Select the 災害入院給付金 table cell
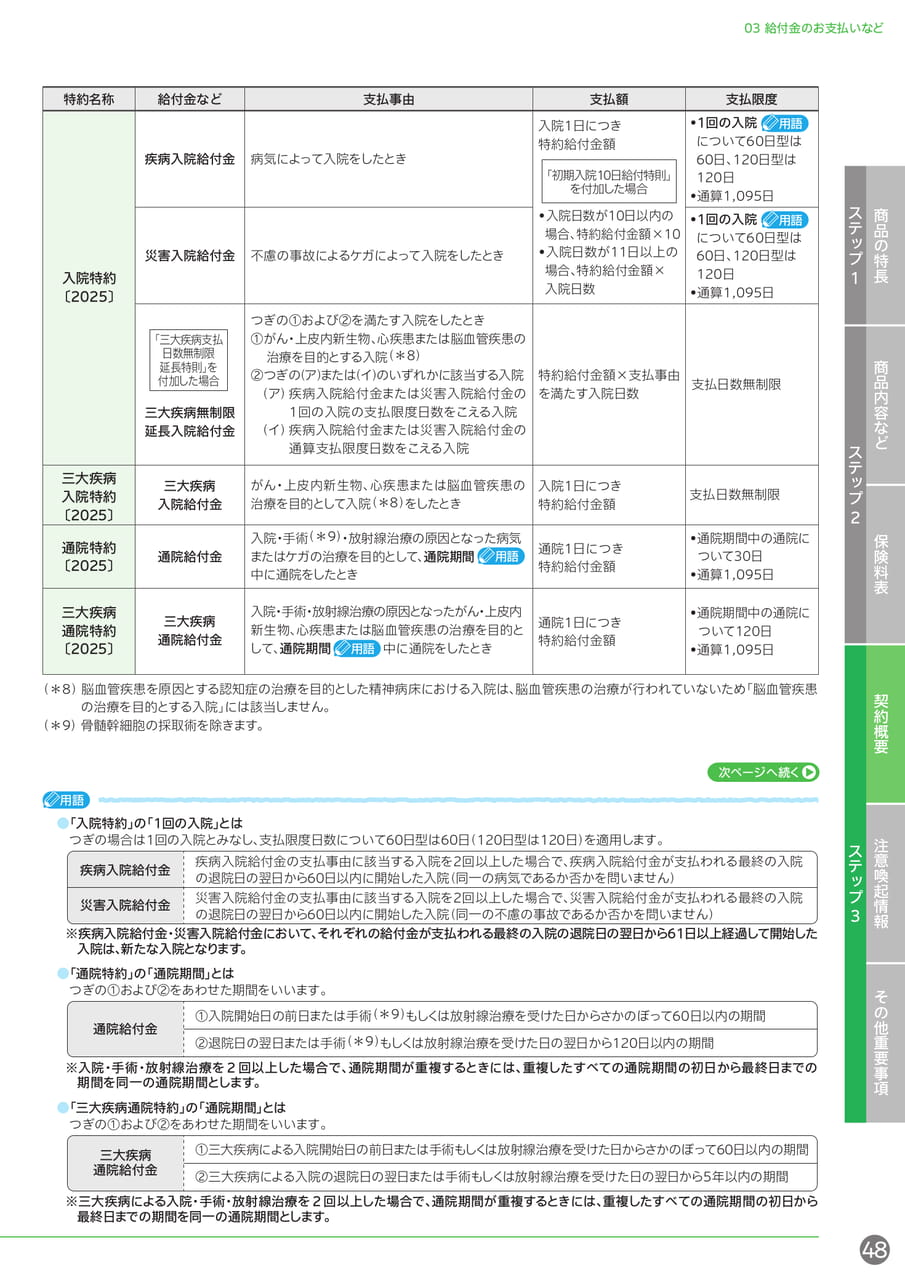The height and width of the screenshot is (1280, 905). pos(189,255)
